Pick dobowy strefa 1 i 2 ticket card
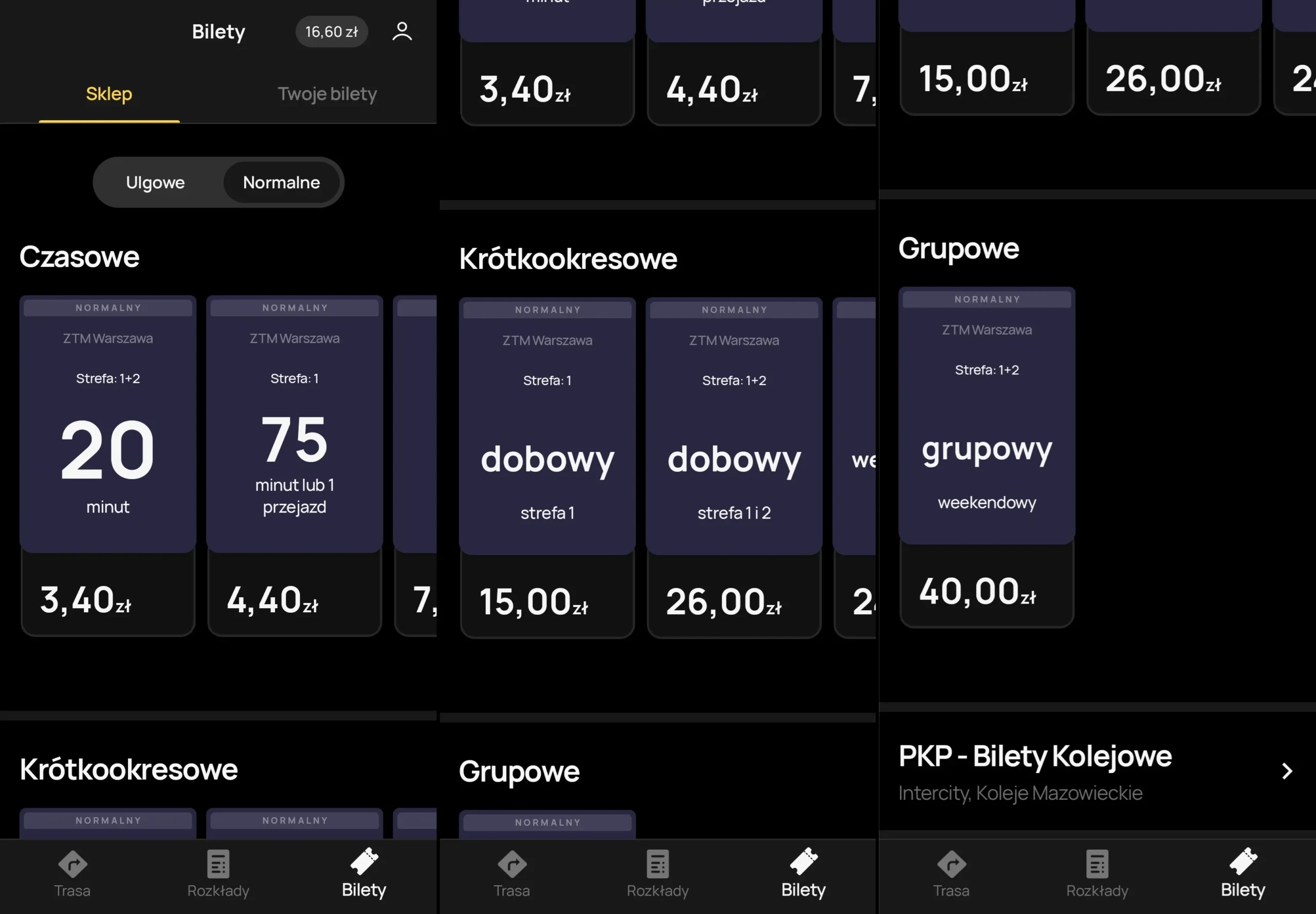Screen dimensions: 1316x914 point(734,458)
